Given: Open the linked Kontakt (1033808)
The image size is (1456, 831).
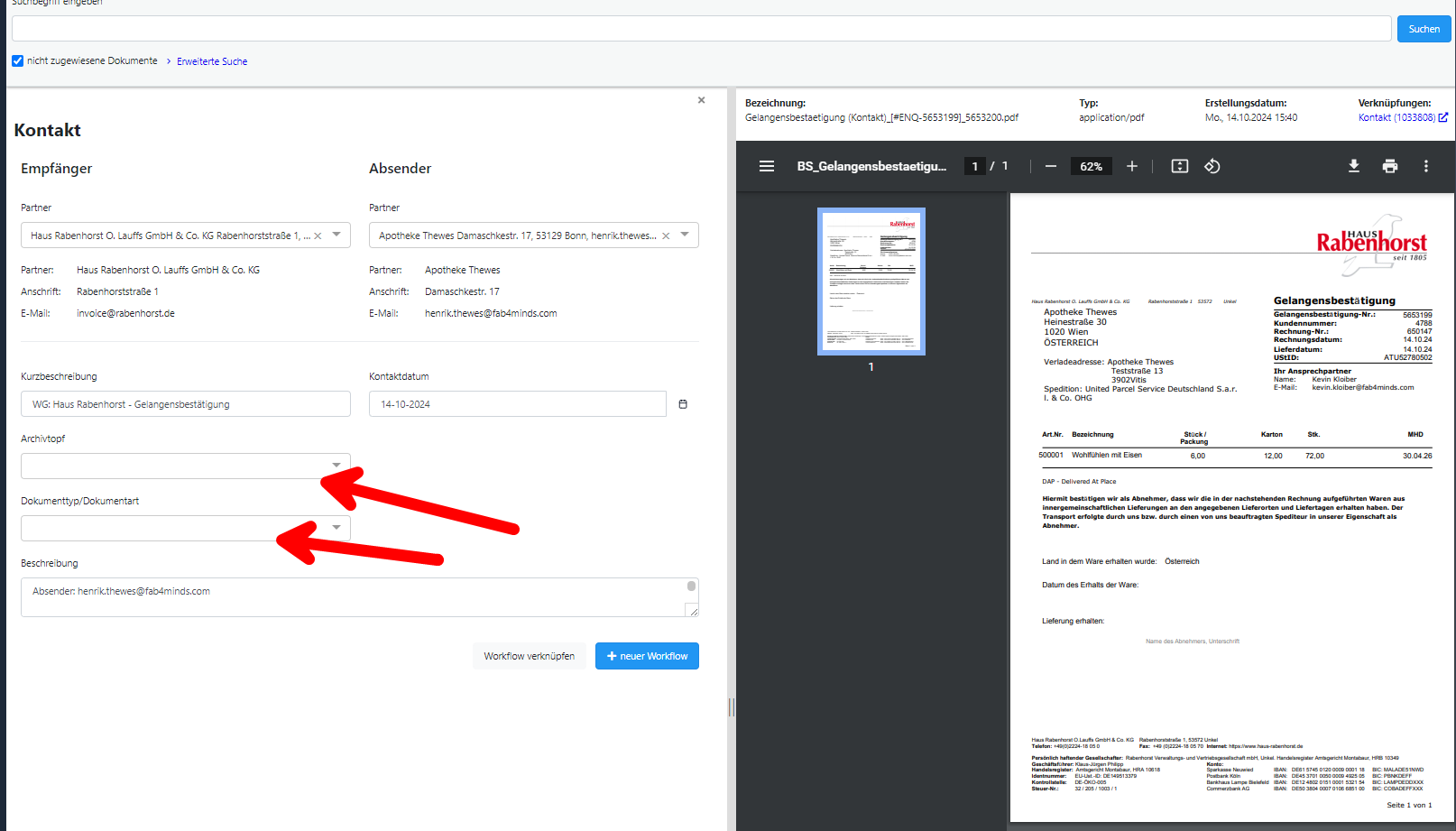Looking at the screenshot, I should point(1396,117).
